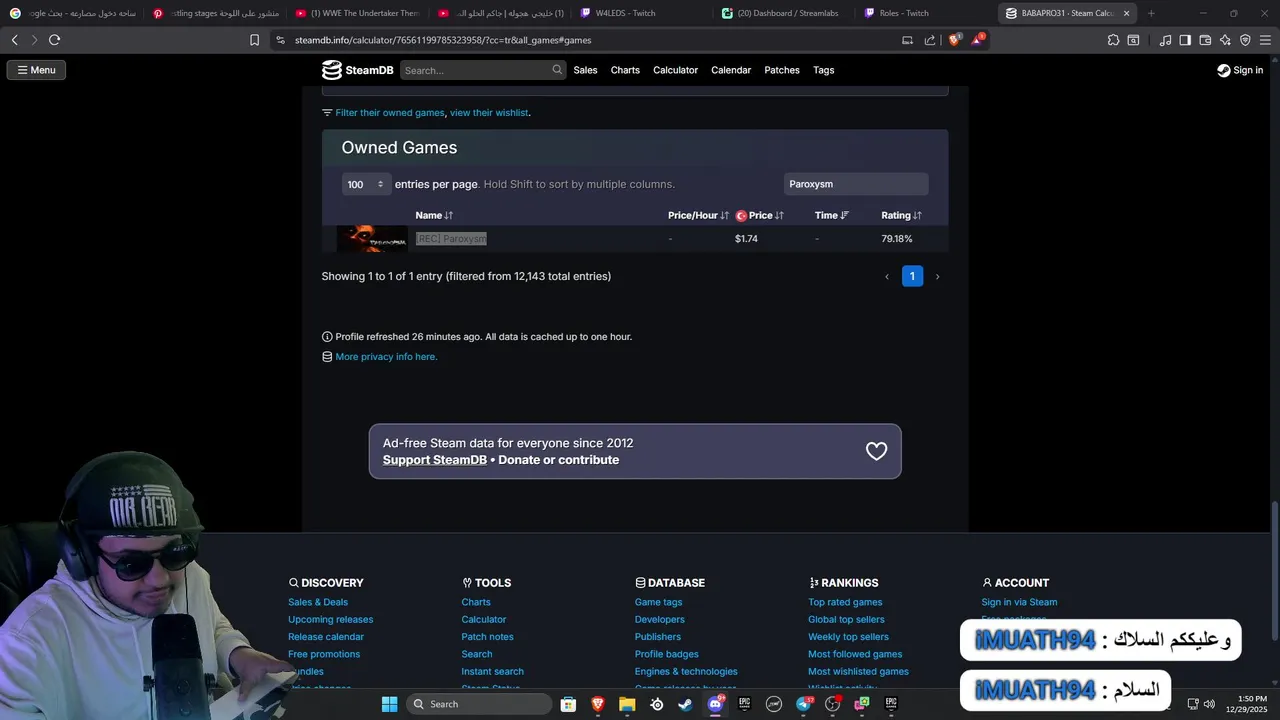
Task: Sort table by Price/Hour column
Action: click(698, 215)
